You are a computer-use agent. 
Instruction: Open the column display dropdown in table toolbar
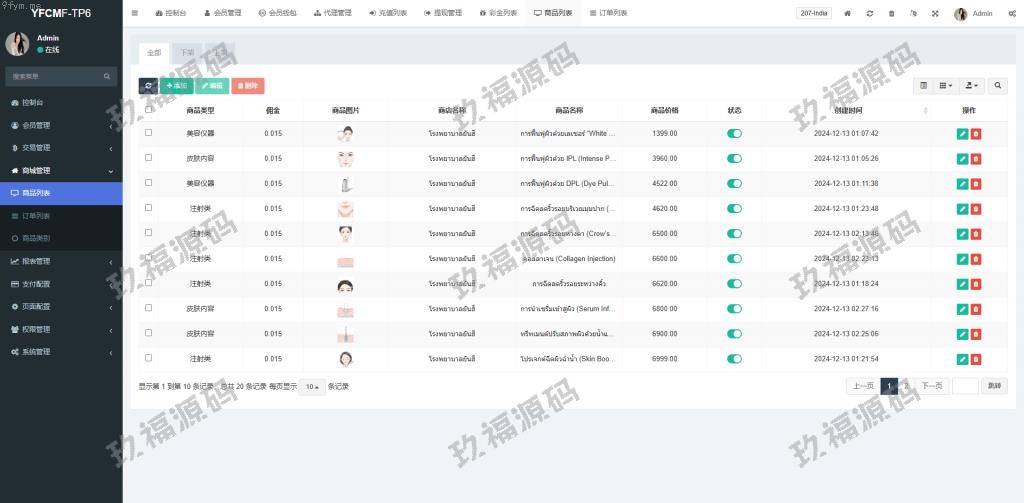945,86
